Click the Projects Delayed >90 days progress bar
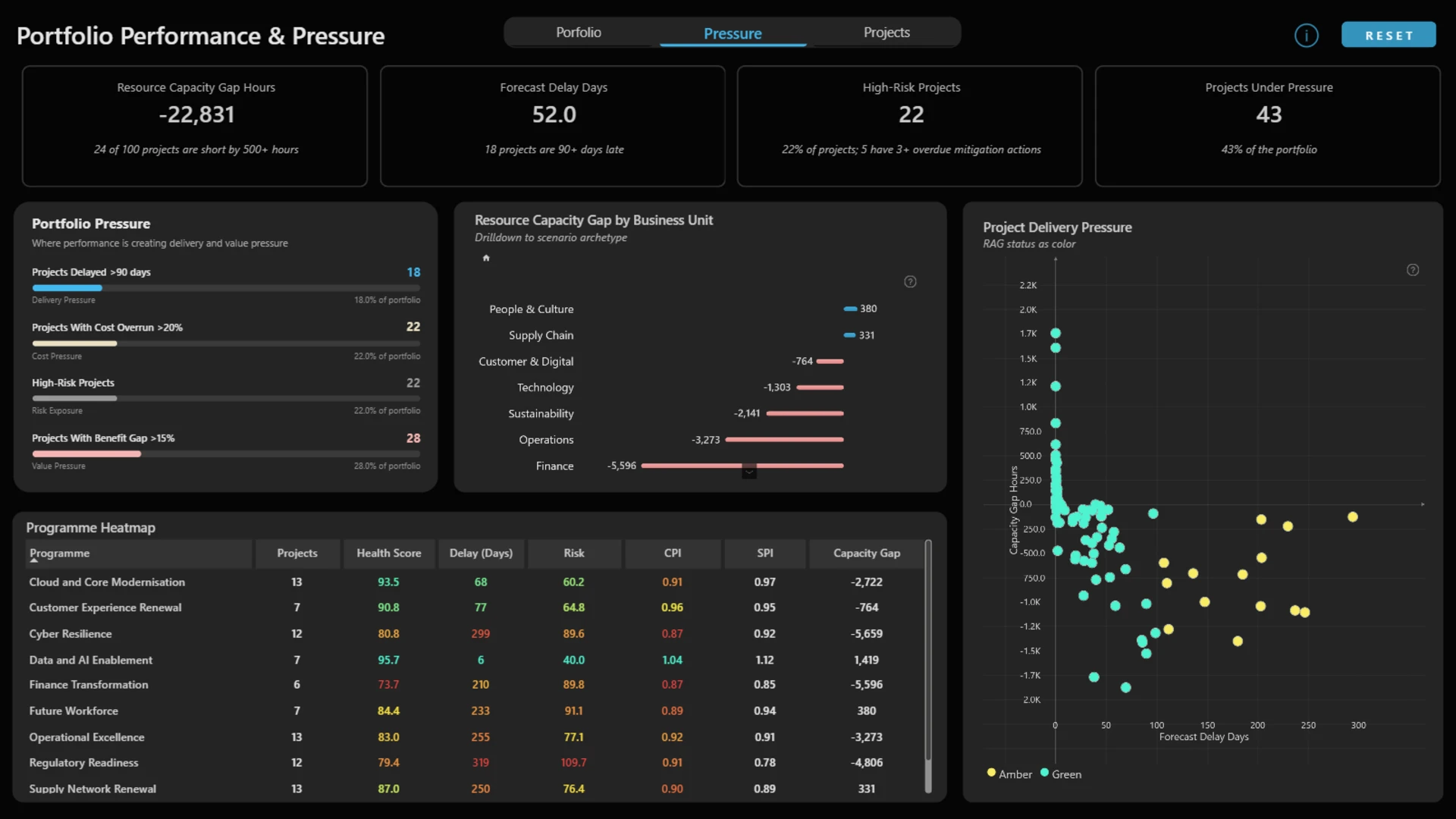 pyautogui.click(x=226, y=288)
